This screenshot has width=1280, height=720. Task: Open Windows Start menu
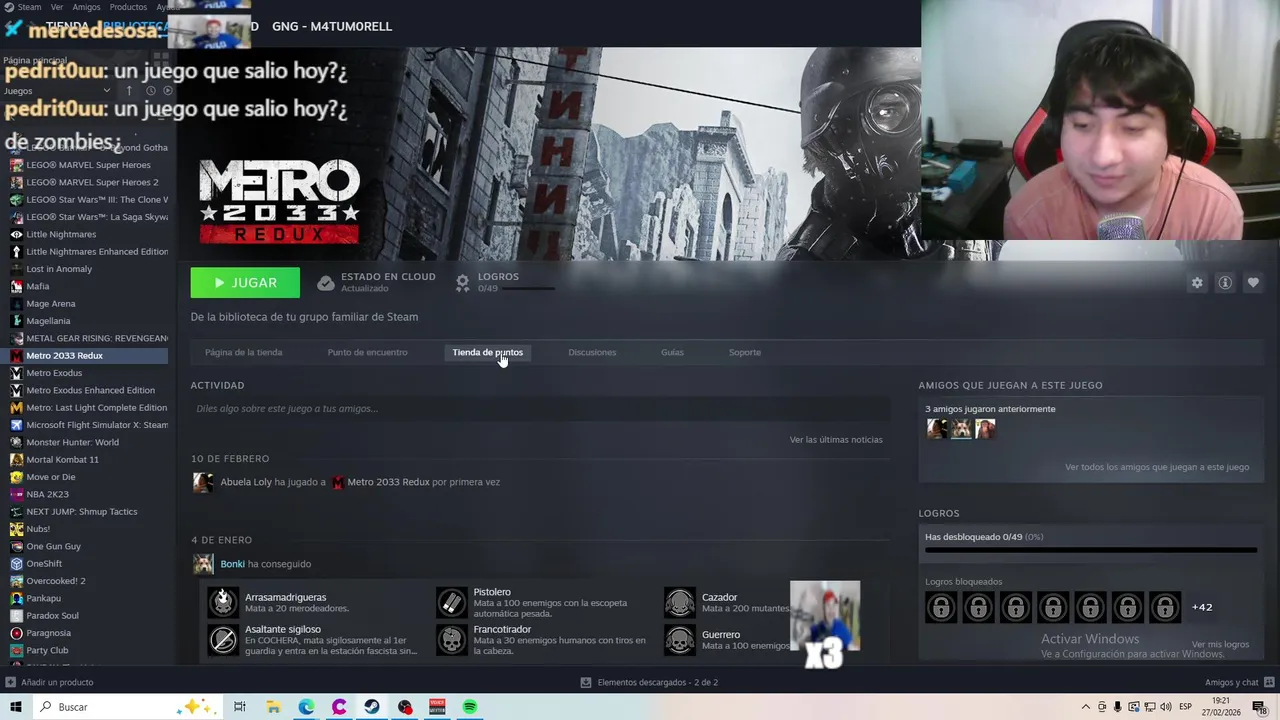coord(15,707)
